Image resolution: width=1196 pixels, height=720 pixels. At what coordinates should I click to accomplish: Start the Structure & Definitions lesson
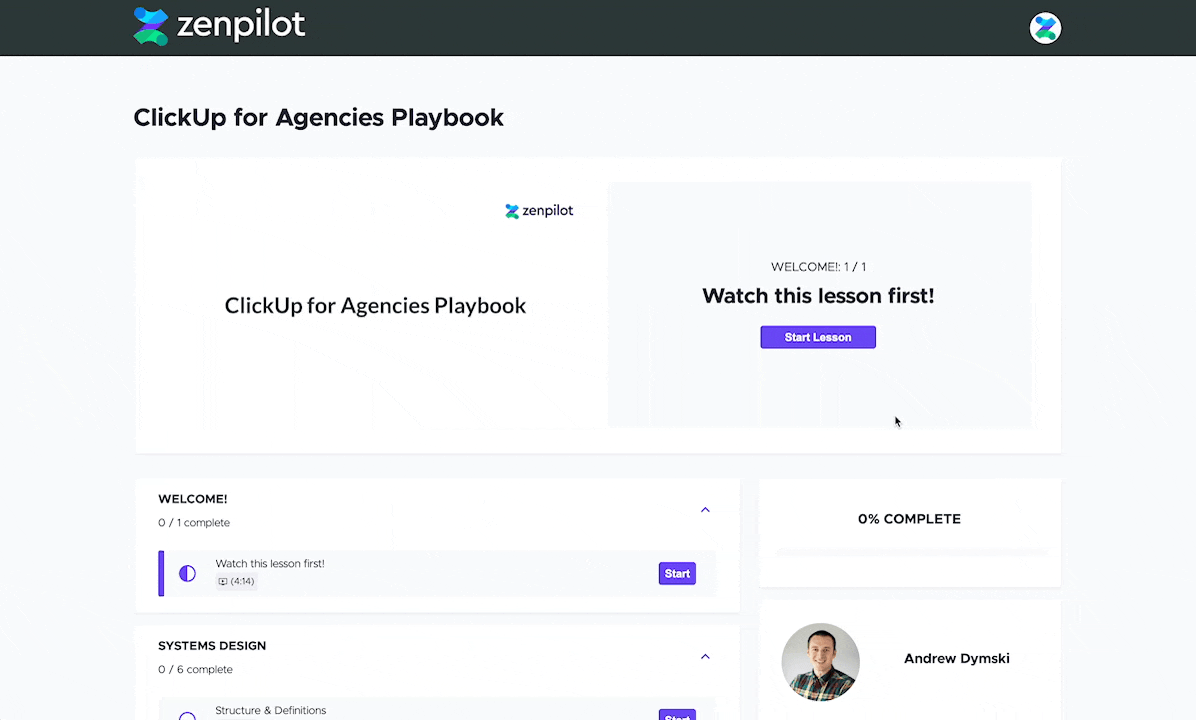tap(677, 715)
